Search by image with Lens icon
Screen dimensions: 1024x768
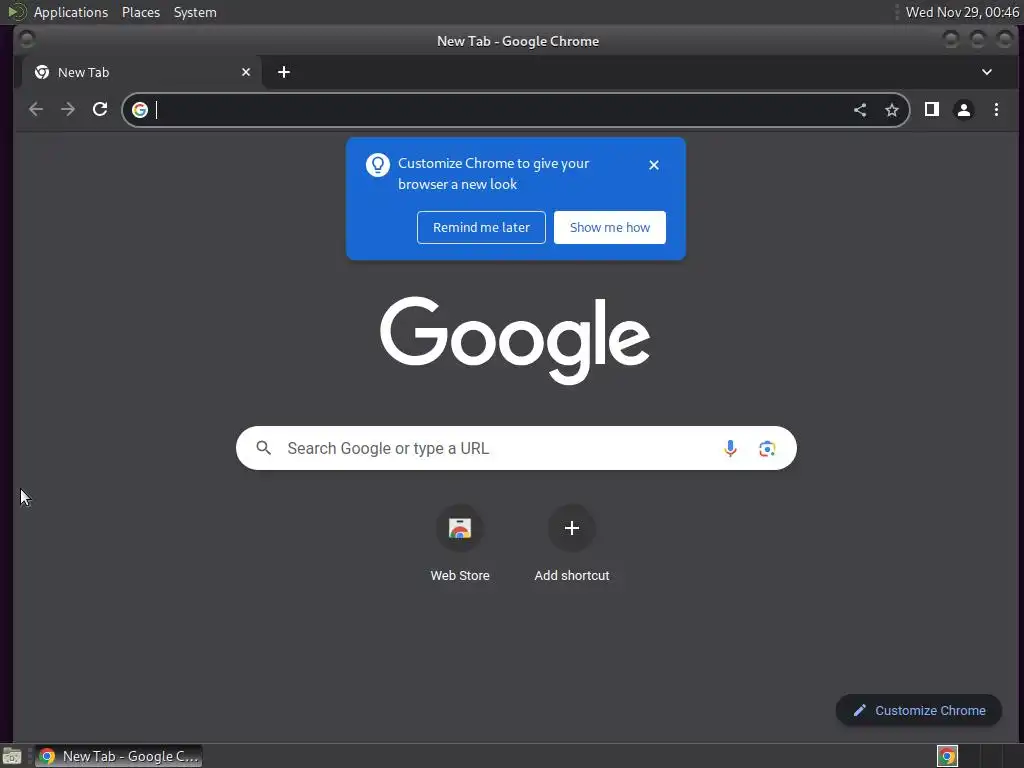(x=767, y=449)
